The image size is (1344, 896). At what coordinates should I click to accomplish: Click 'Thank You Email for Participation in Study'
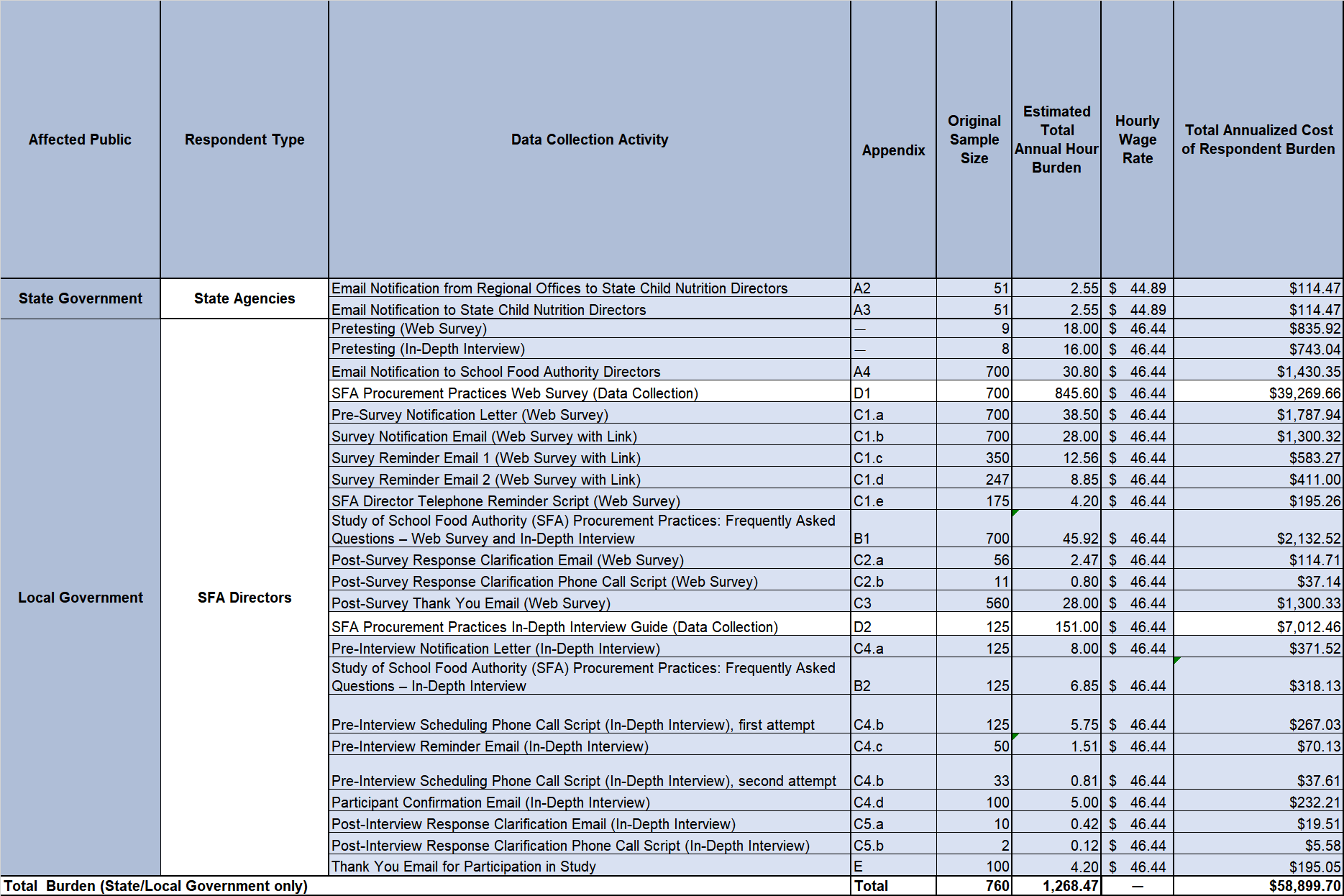coord(589,866)
